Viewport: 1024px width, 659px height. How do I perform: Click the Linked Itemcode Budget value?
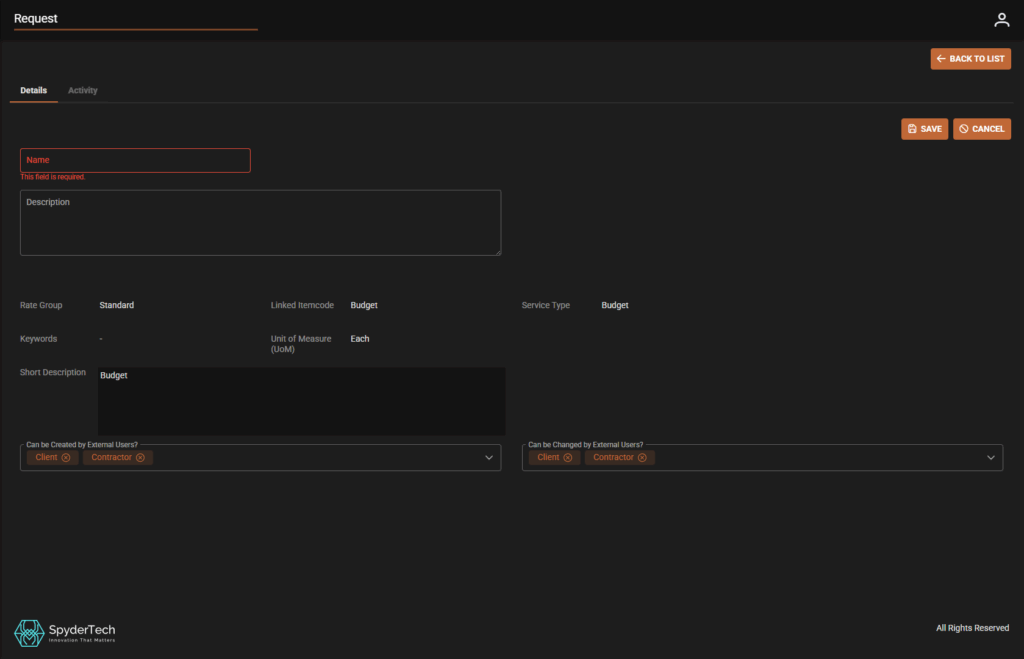364,305
